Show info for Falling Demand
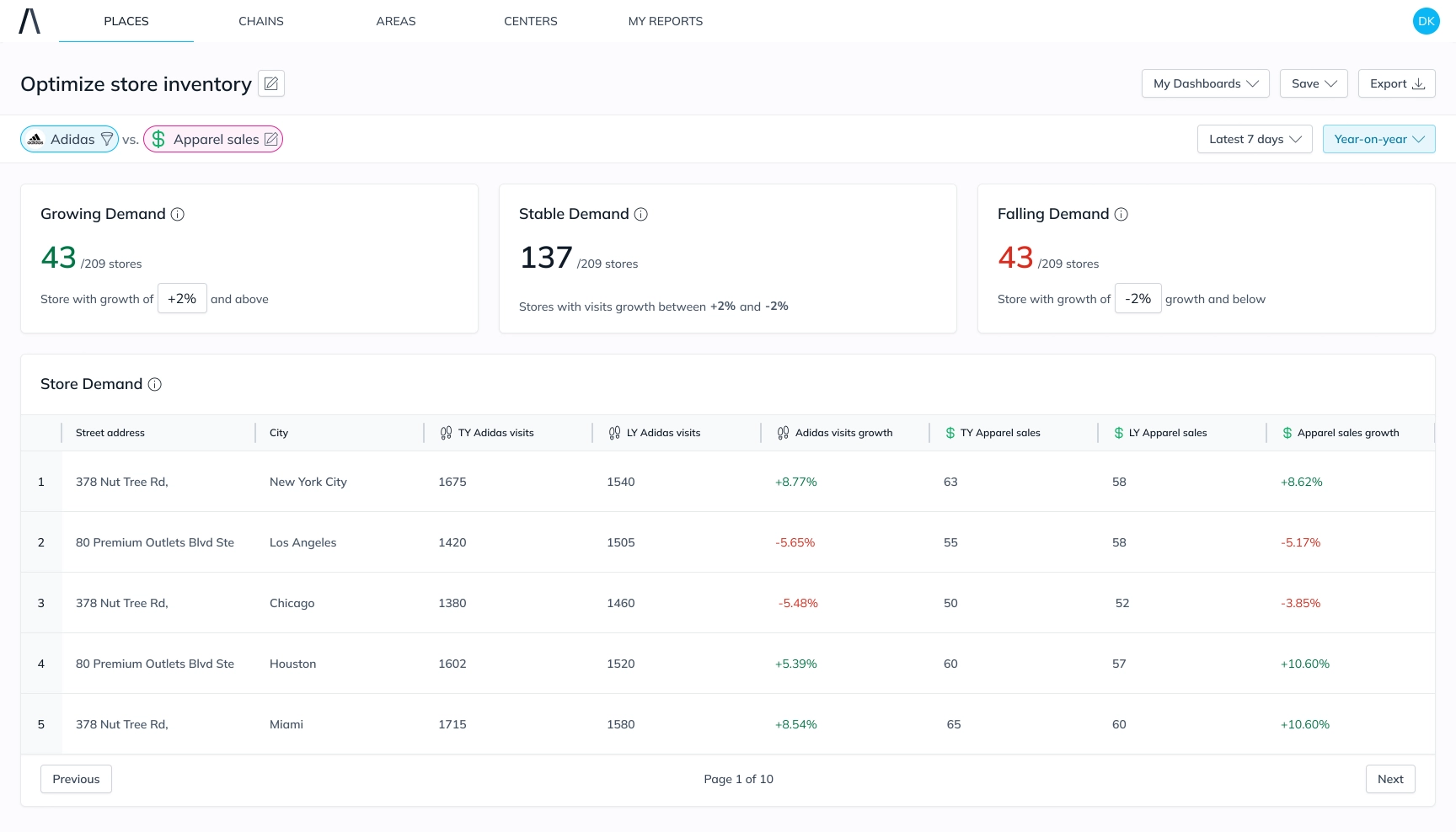 pos(1121,214)
